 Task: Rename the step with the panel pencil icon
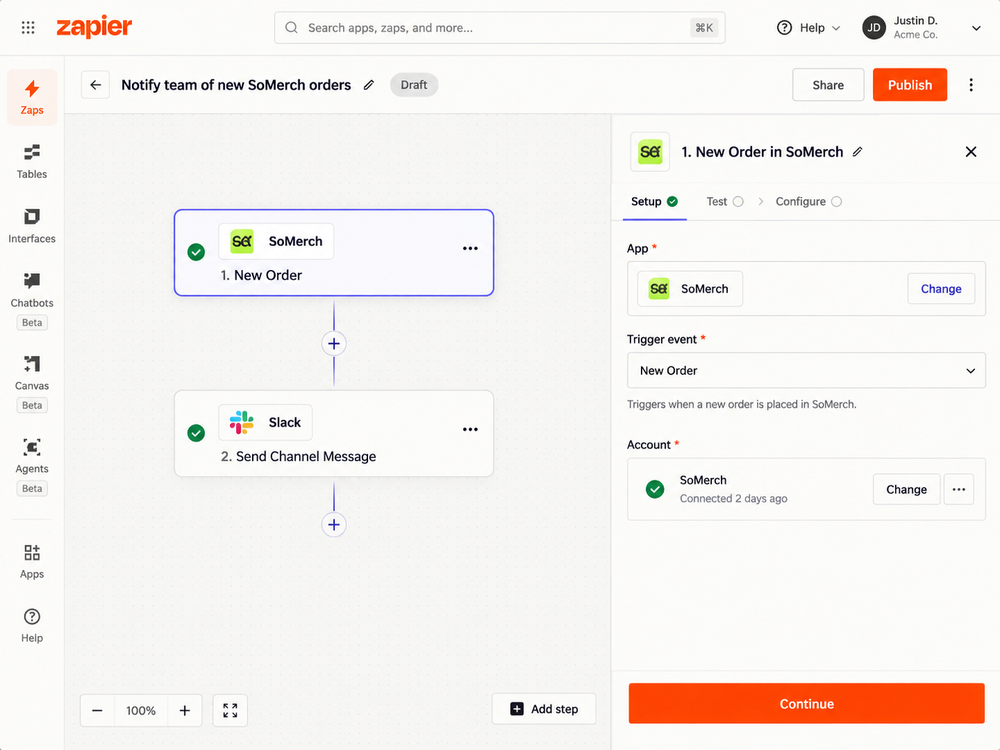tap(858, 152)
